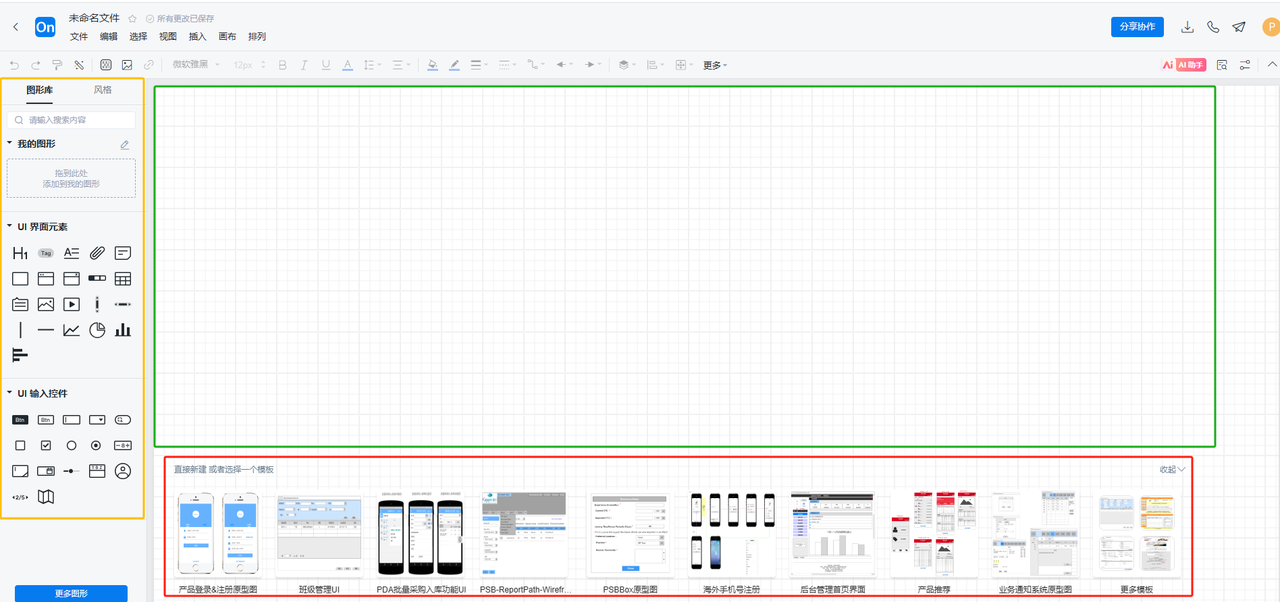Select the H1 heading shape
The width and height of the screenshot is (1280, 602).
[x=20, y=253]
